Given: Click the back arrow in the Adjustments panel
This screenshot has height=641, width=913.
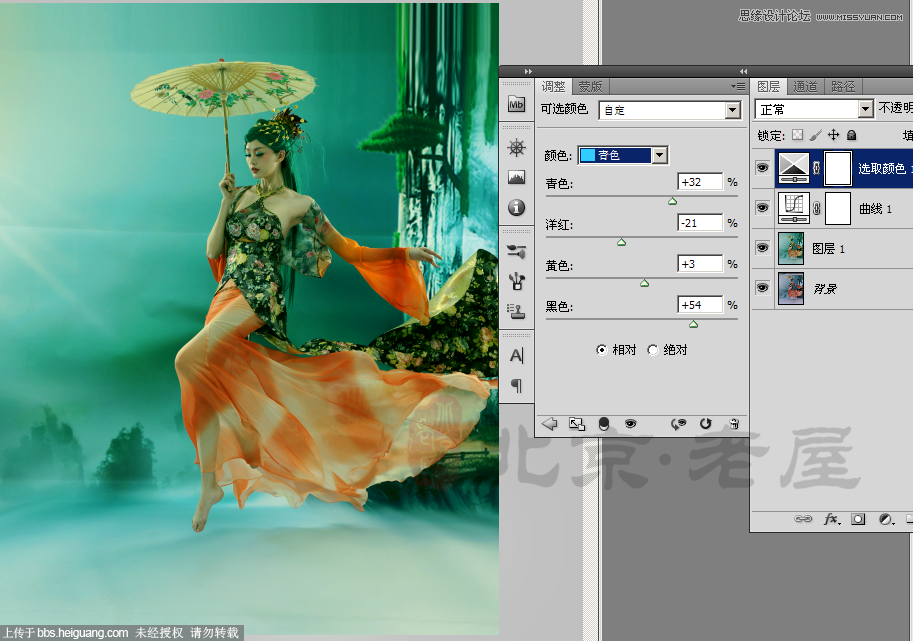Looking at the screenshot, I should click(x=549, y=424).
